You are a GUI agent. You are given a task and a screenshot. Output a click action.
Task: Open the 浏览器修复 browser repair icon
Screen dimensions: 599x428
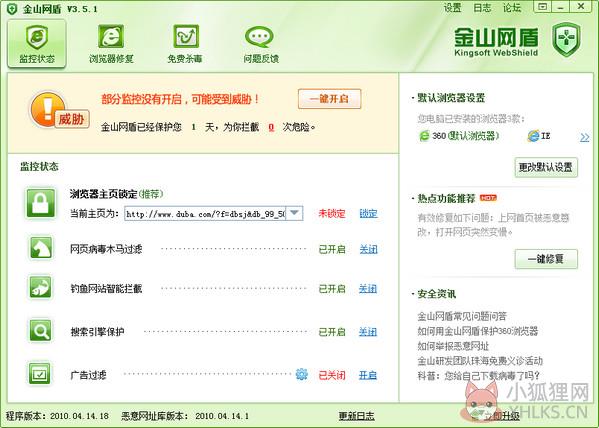111,37
